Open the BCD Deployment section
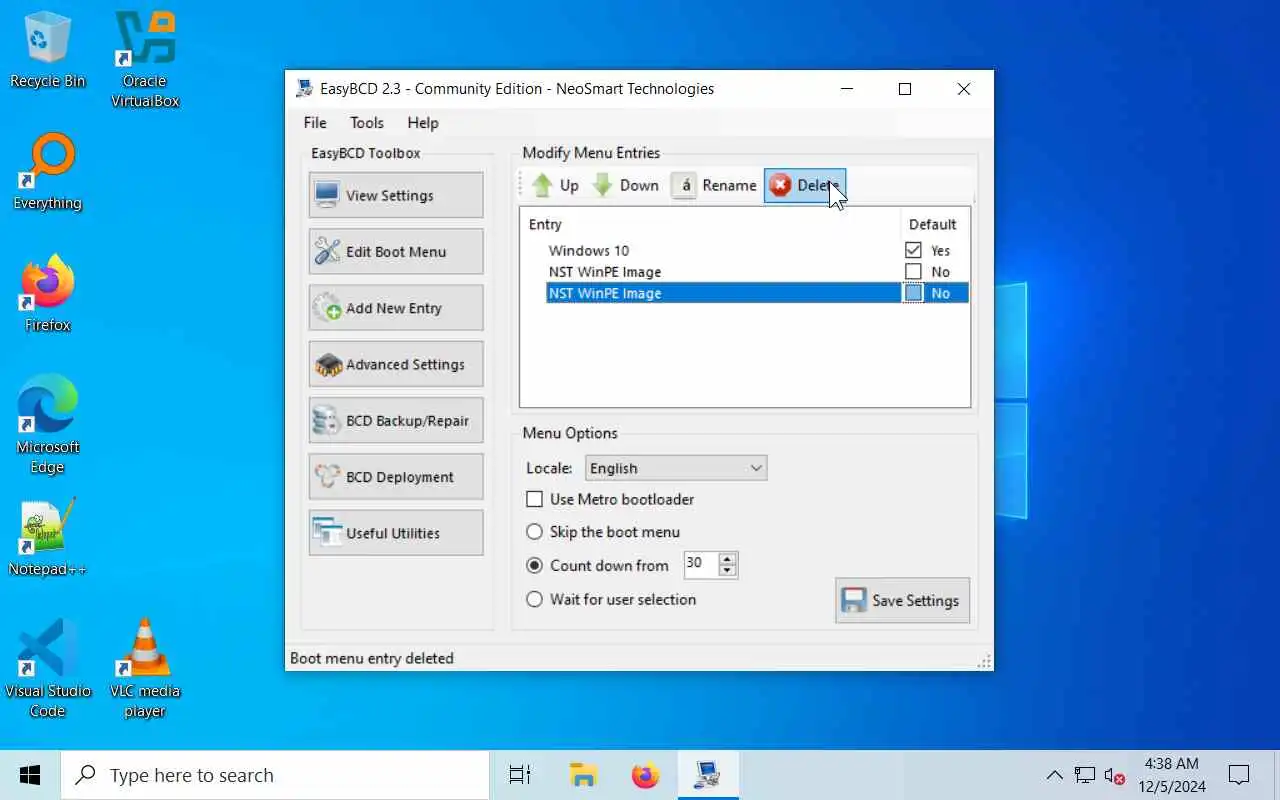 [x=396, y=477]
